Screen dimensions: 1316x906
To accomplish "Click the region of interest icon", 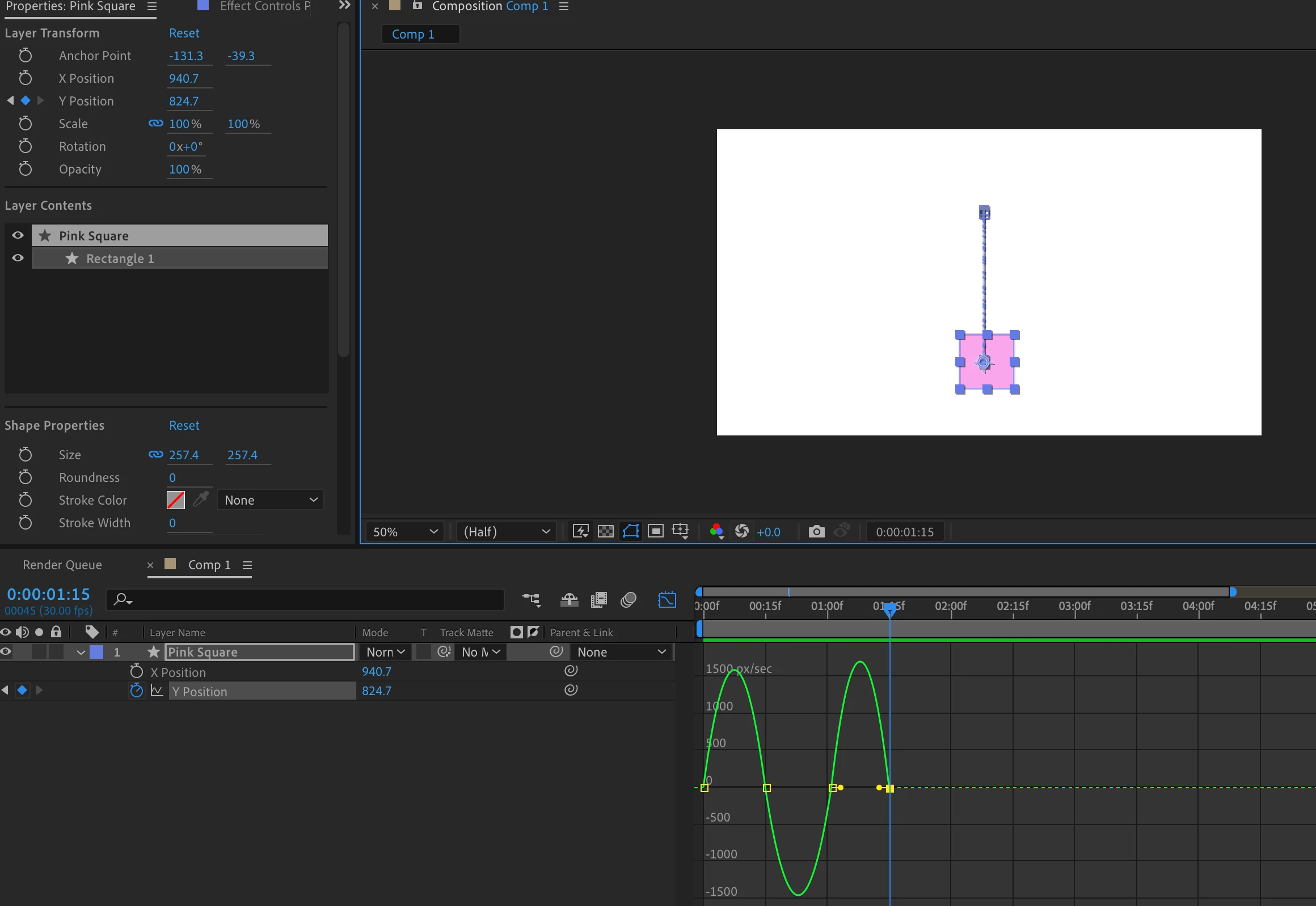I will [655, 531].
